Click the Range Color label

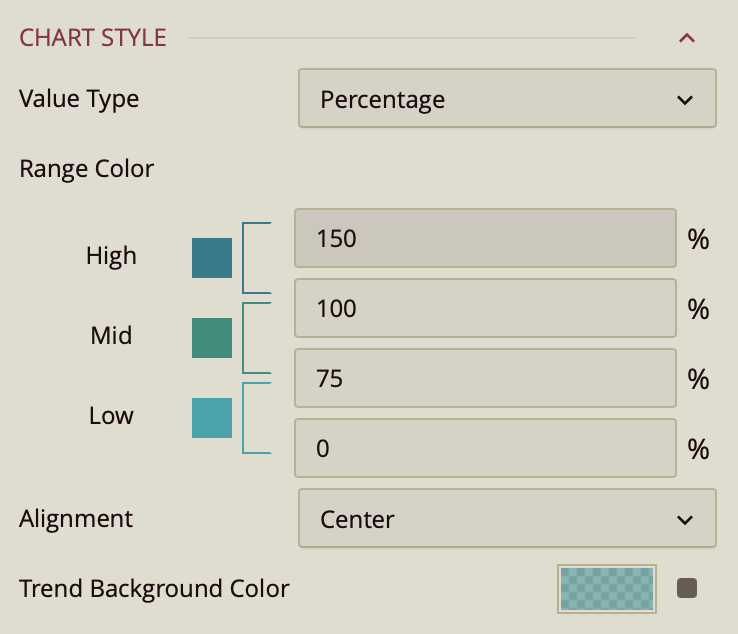(87, 168)
